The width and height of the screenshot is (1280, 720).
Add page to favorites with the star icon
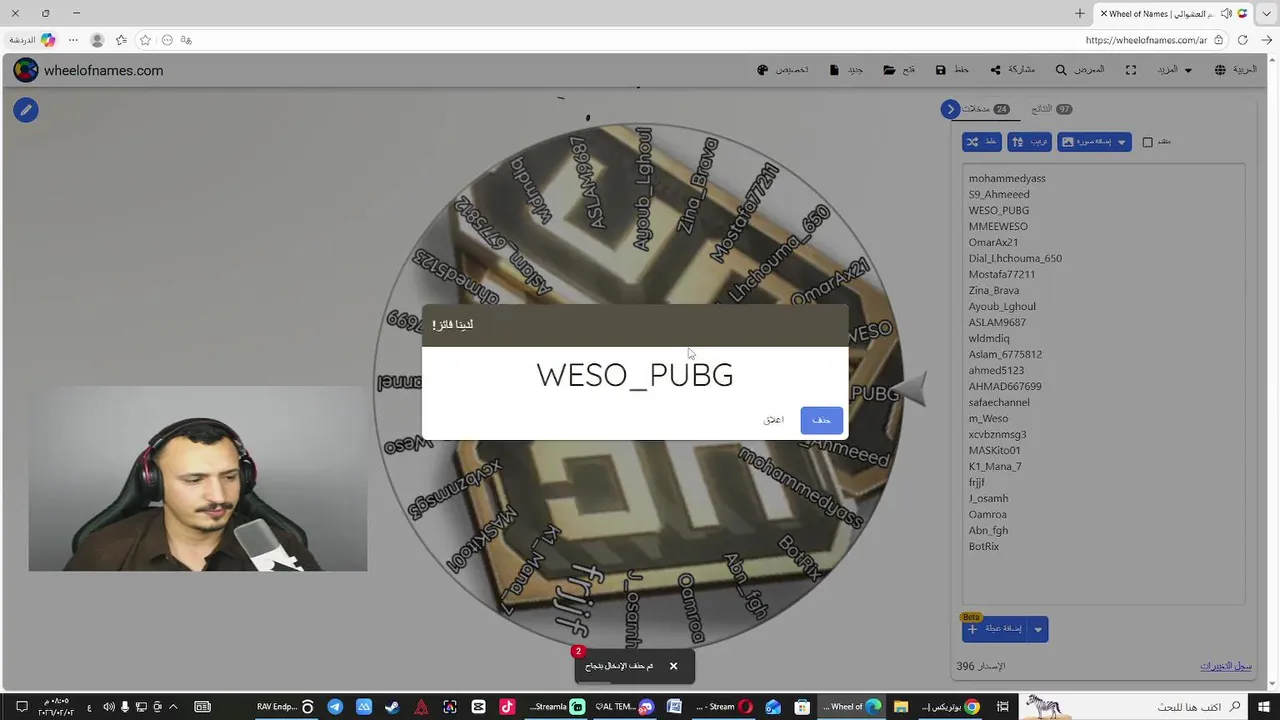(145, 40)
